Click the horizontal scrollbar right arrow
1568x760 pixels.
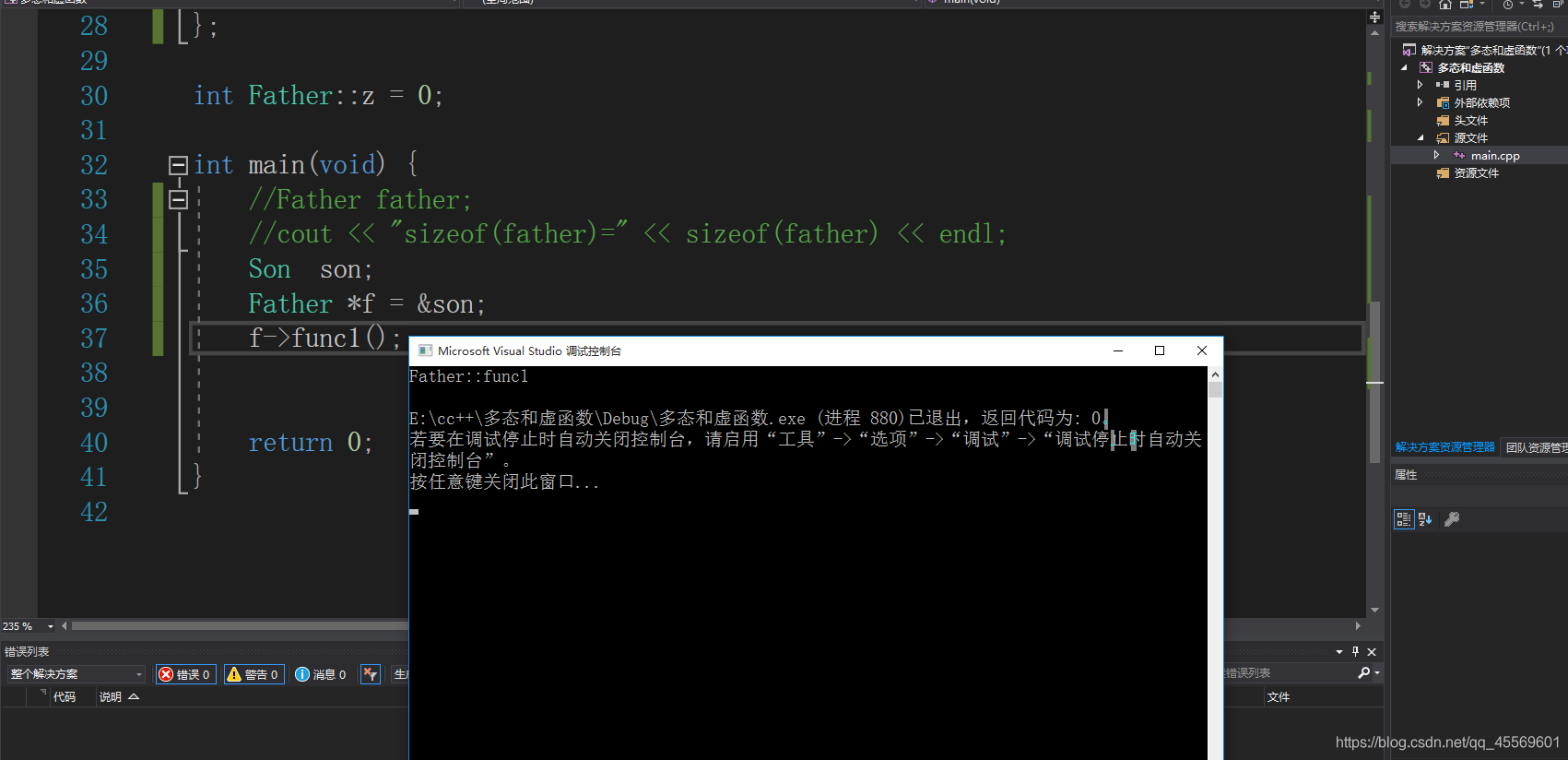pos(1358,626)
